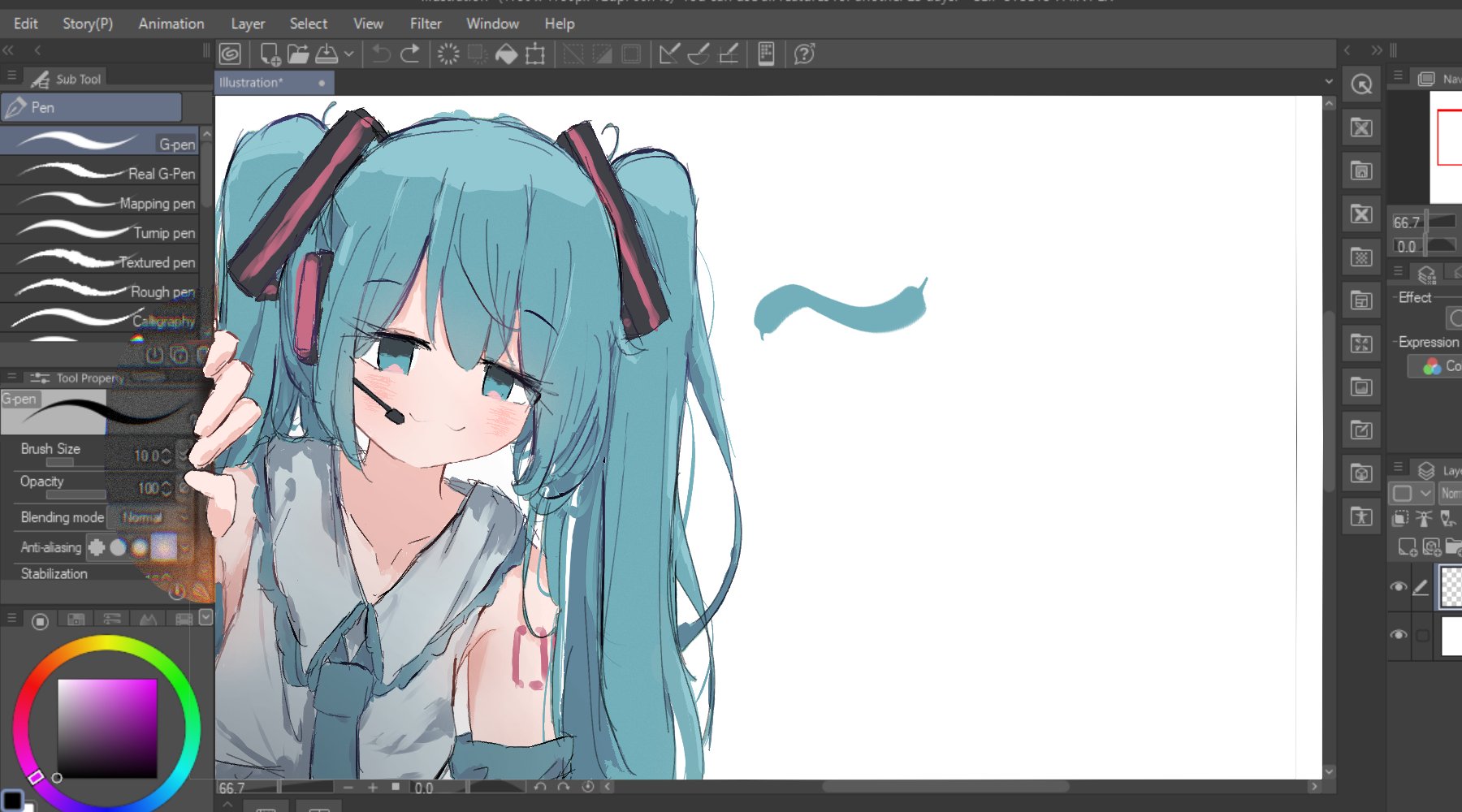Click the Clip Studio launcher icon
The height and width of the screenshot is (812, 1462).
click(x=230, y=54)
